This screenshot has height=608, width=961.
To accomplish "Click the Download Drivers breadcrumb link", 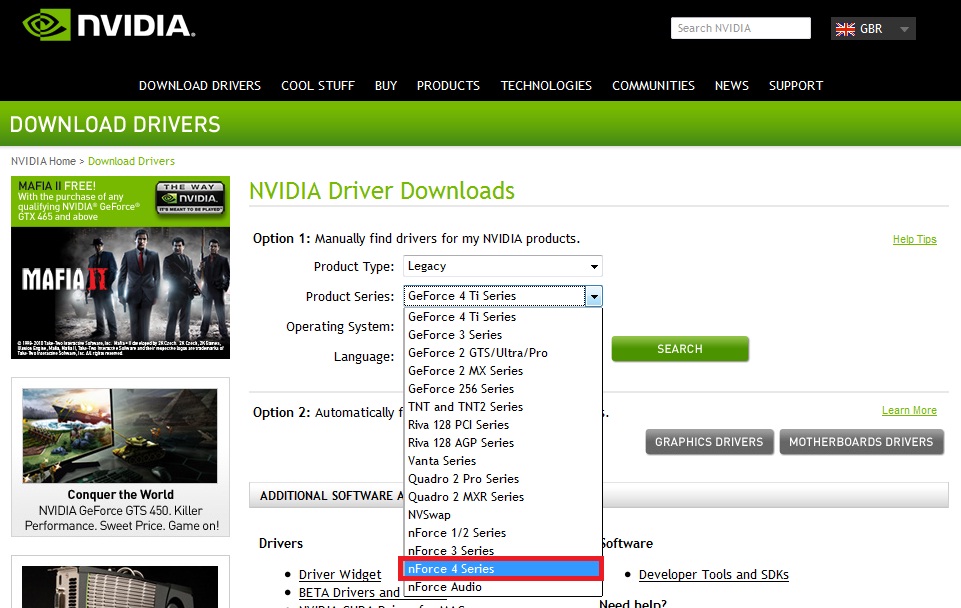I will [131, 161].
